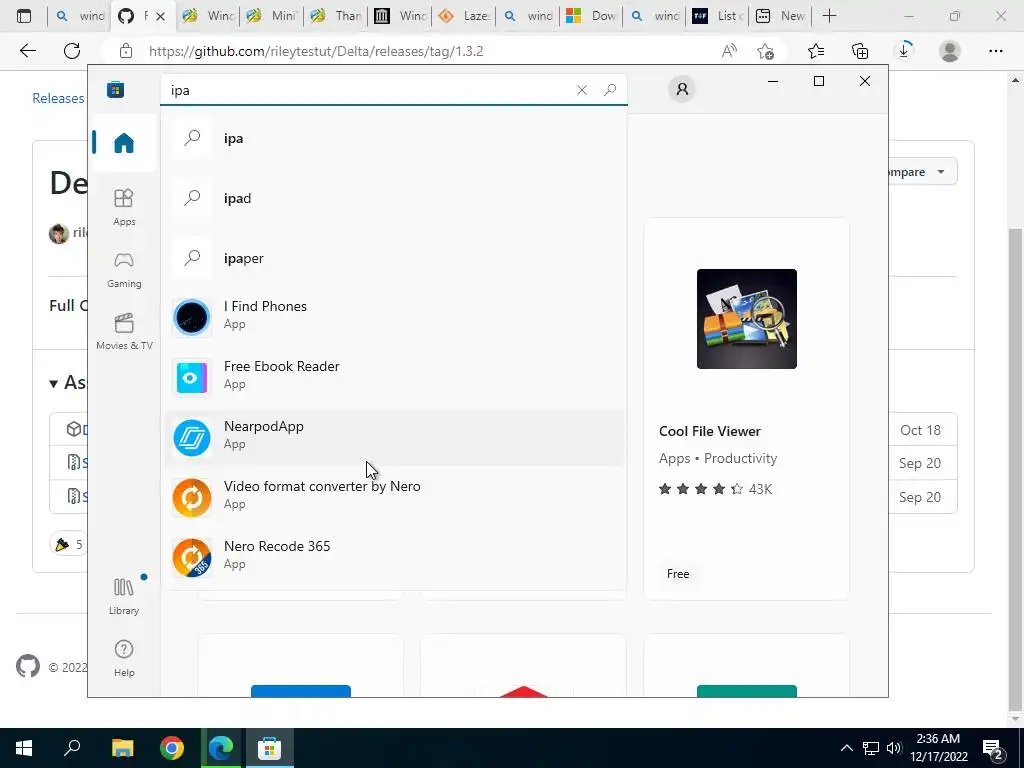Click Free price label on Cool File Viewer
1024x768 pixels.
coord(678,574)
